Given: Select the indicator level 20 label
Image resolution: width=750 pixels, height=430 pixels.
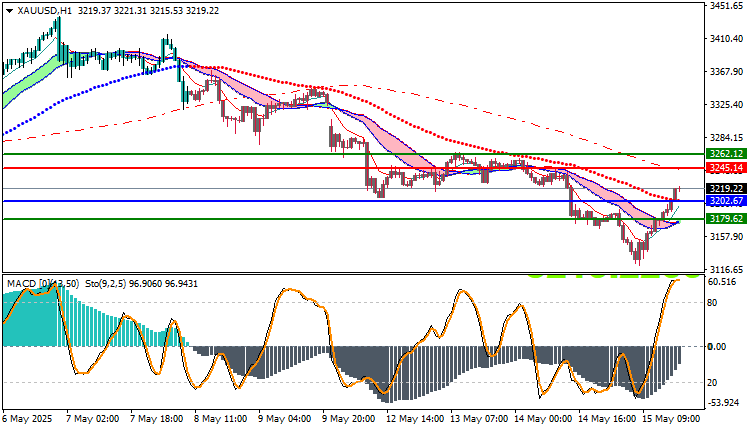Looking at the screenshot, I should tap(712, 382).
